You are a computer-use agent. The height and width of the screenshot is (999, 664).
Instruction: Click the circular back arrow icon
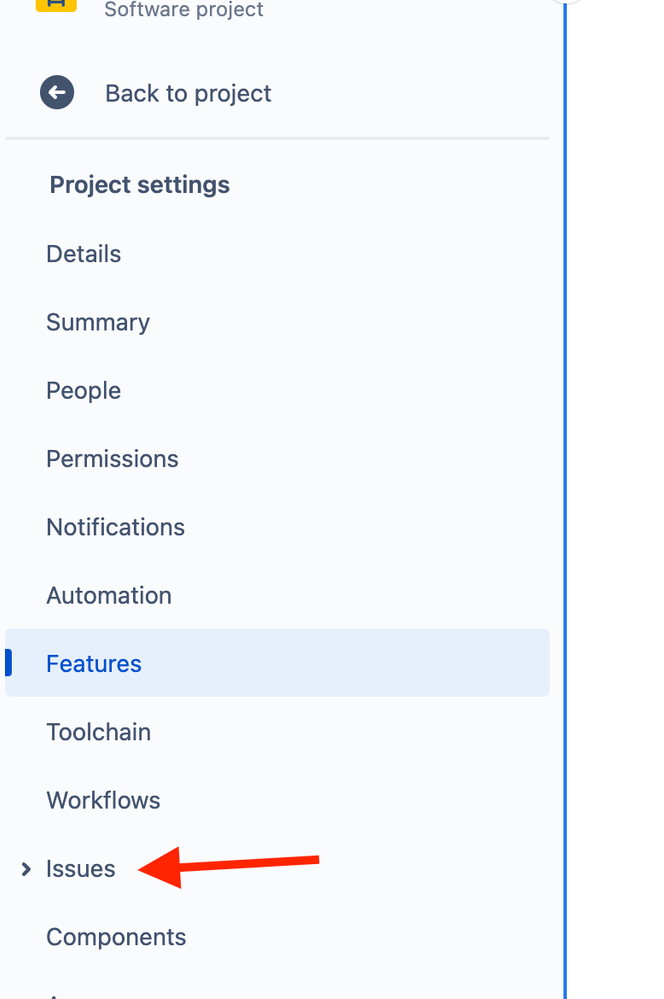57,93
